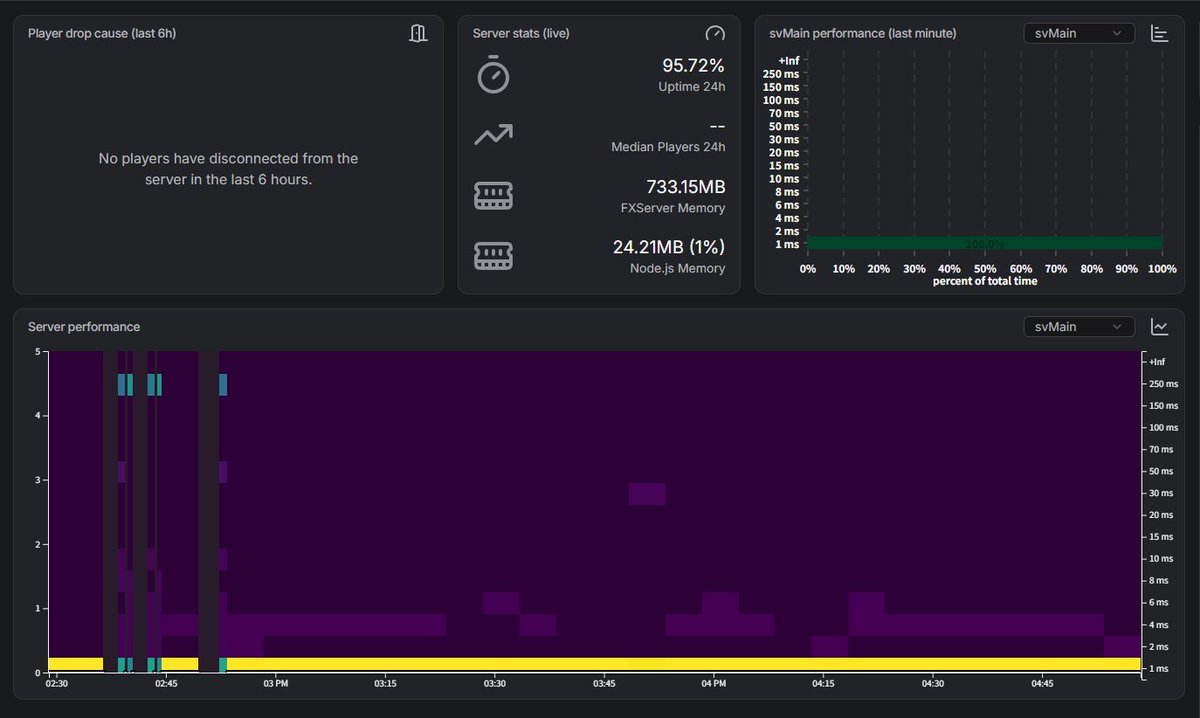Click the 250 ms label on heatmap axis
1200x718 pixels.
pyautogui.click(x=1163, y=384)
